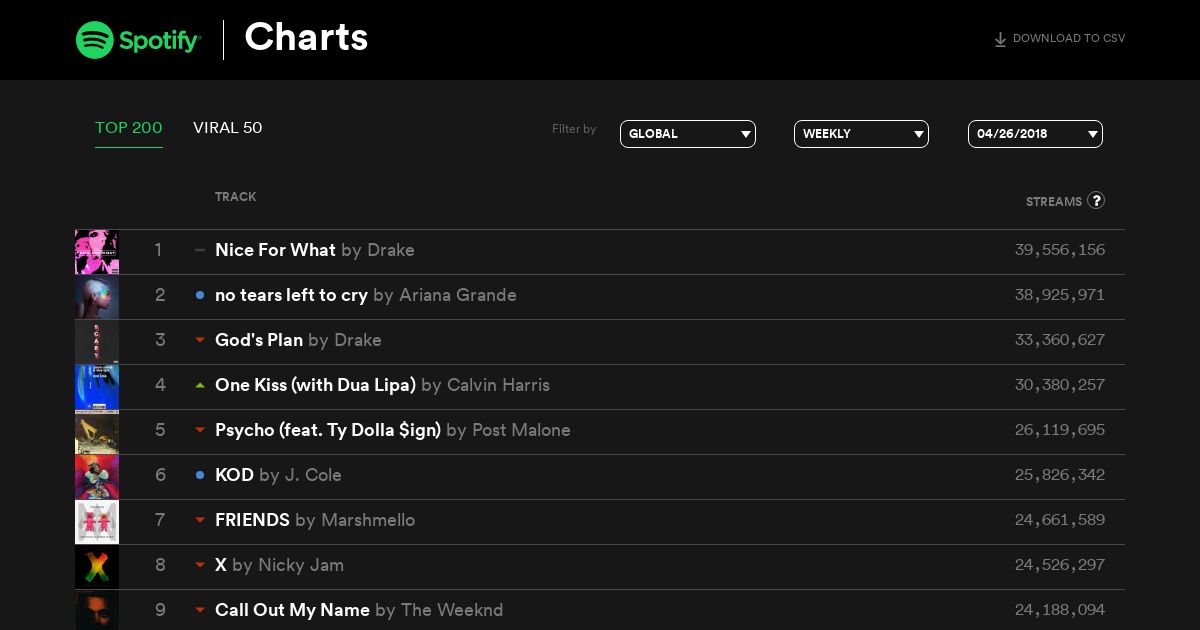Click the red down arrow beside FRIENDS
1200x630 pixels.
click(x=200, y=520)
